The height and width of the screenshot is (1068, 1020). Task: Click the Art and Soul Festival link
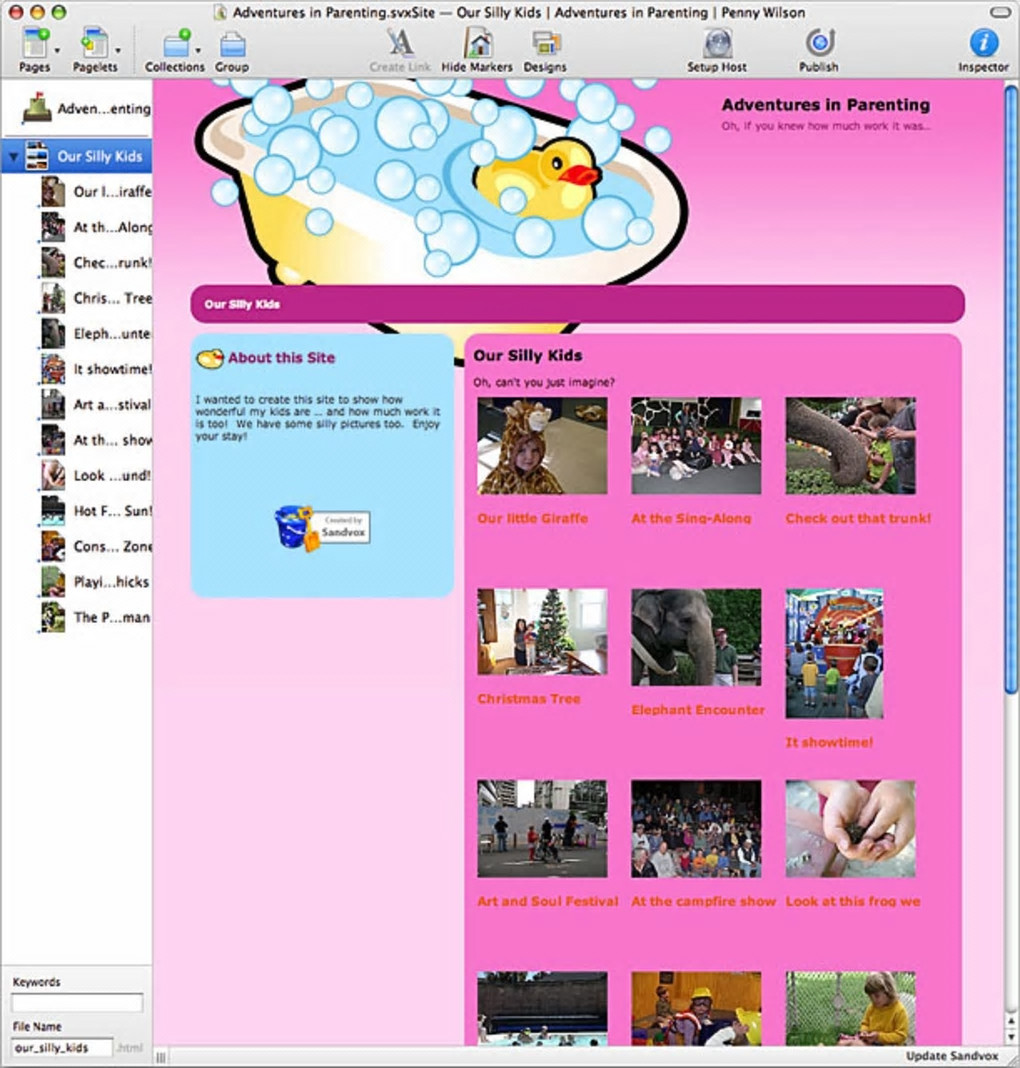[547, 900]
